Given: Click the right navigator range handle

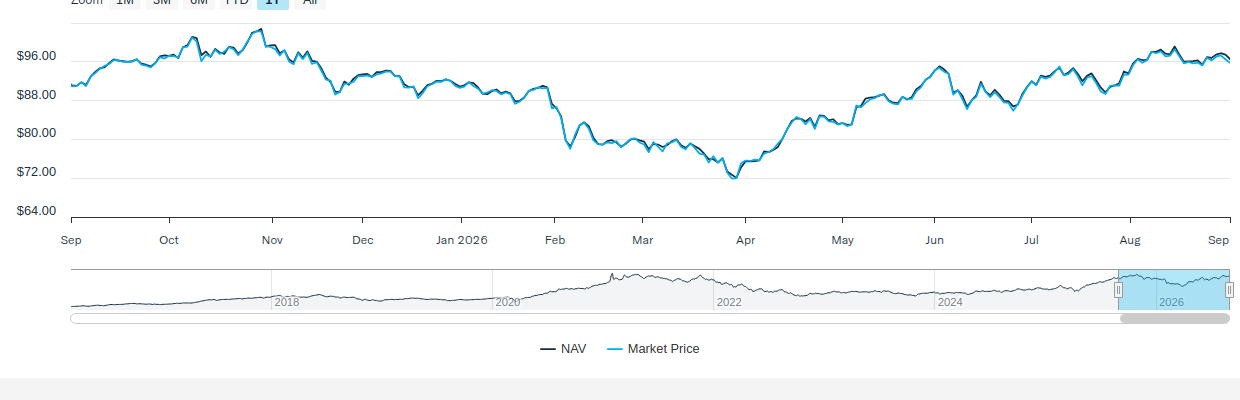Looking at the screenshot, I should tap(1229, 290).
